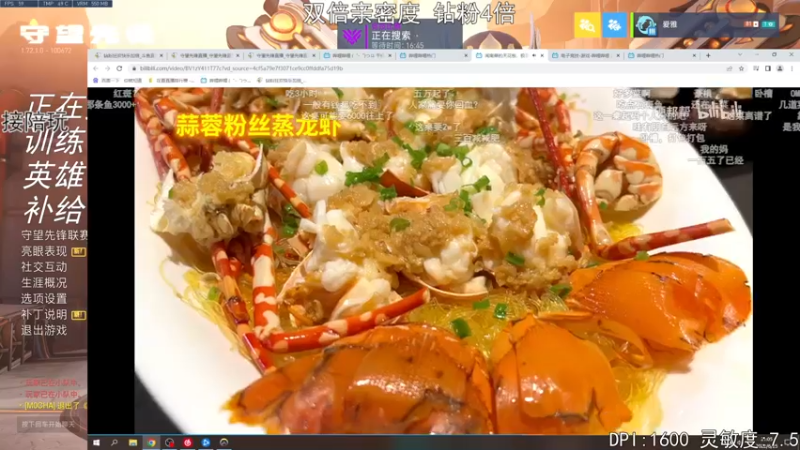Viewport: 800px width, 450px height.
Task: Click the 正在搜索 queue status box
Action: pos(399,36)
